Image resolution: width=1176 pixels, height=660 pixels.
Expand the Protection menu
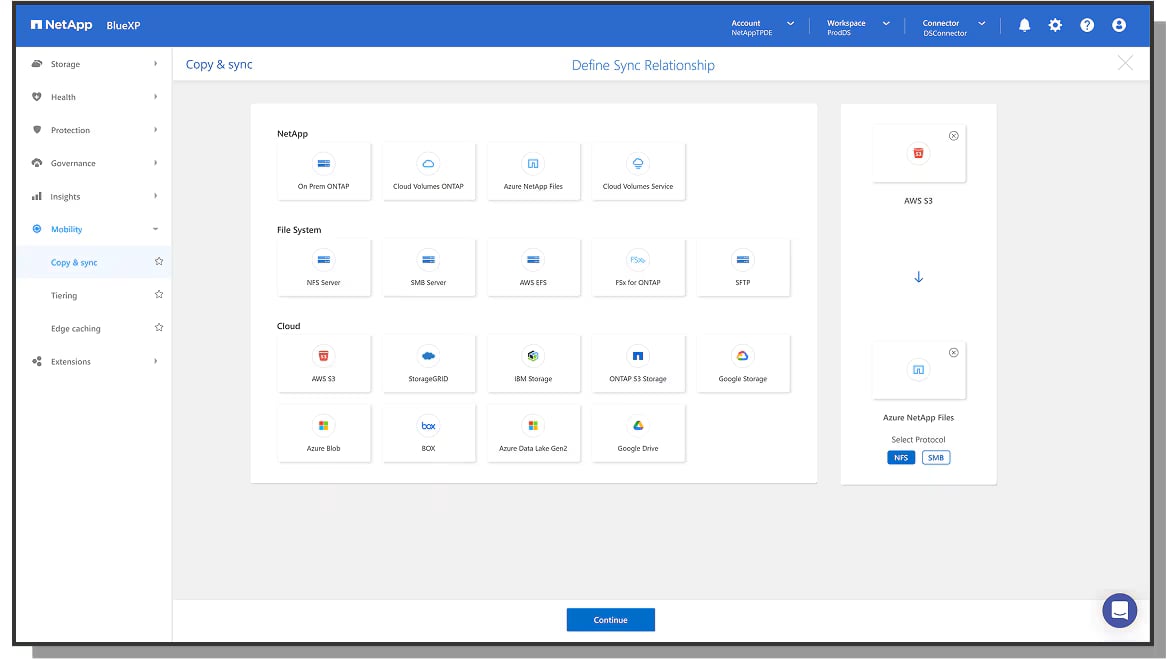(94, 130)
